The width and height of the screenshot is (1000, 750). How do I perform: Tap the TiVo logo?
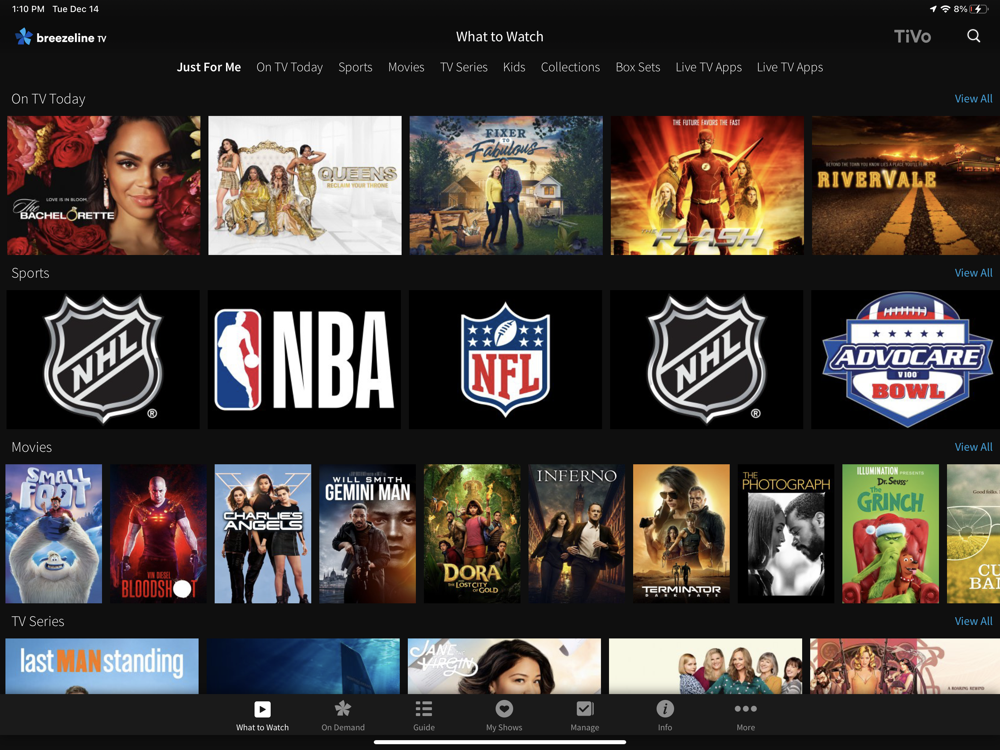pos(912,36)
